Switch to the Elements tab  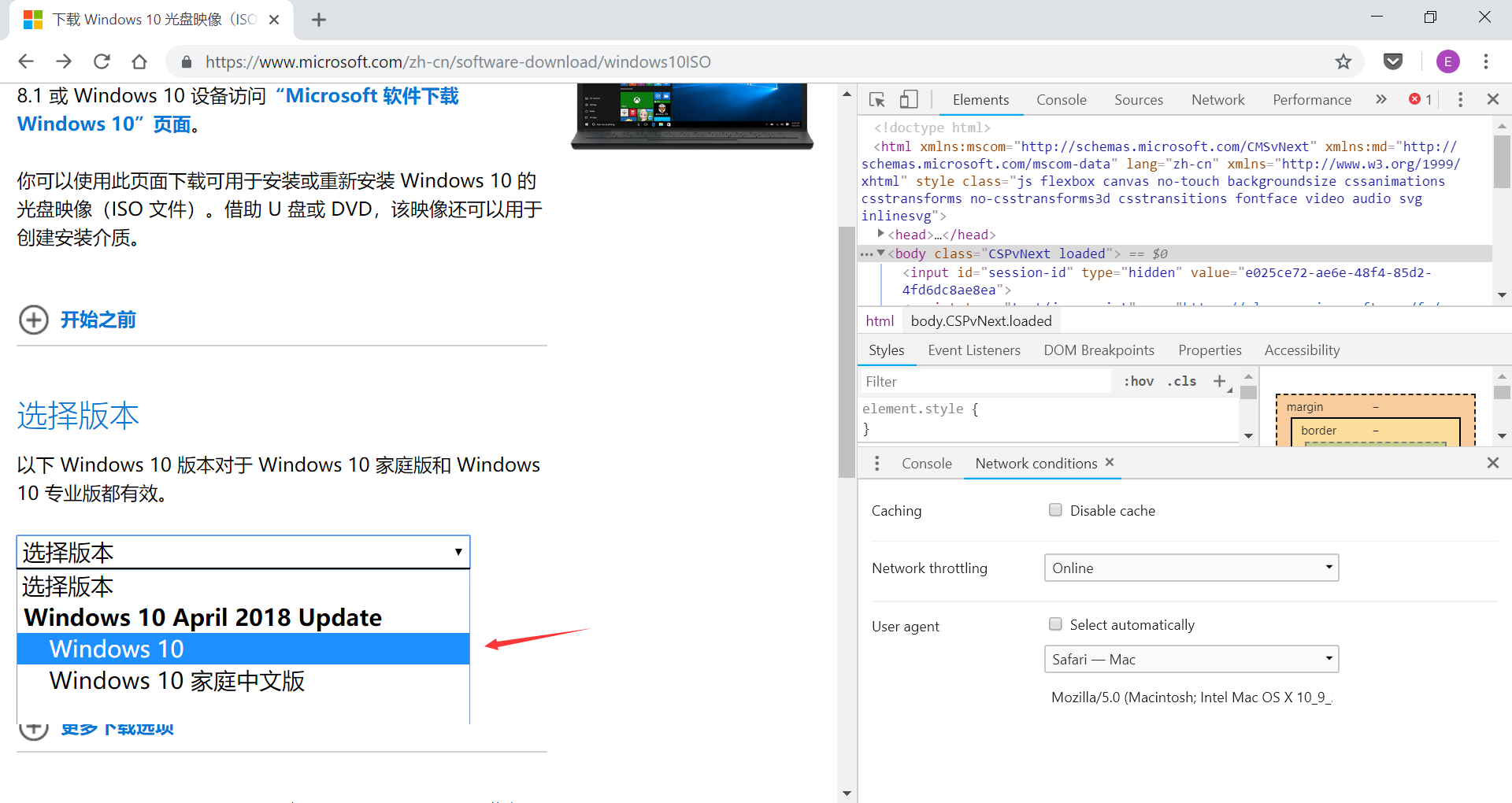coord(980,100)
